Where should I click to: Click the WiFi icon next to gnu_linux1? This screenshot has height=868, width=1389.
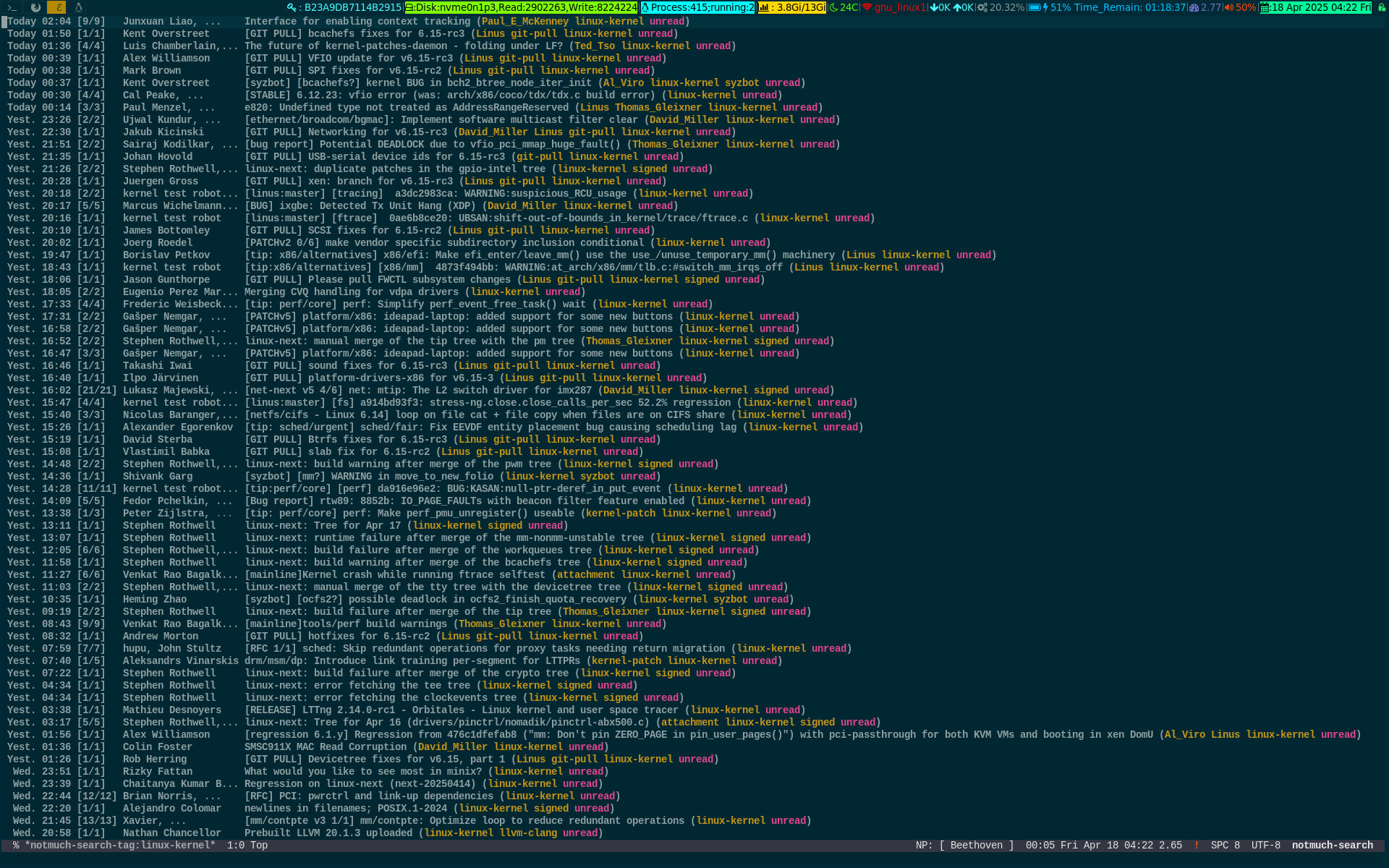867,7
